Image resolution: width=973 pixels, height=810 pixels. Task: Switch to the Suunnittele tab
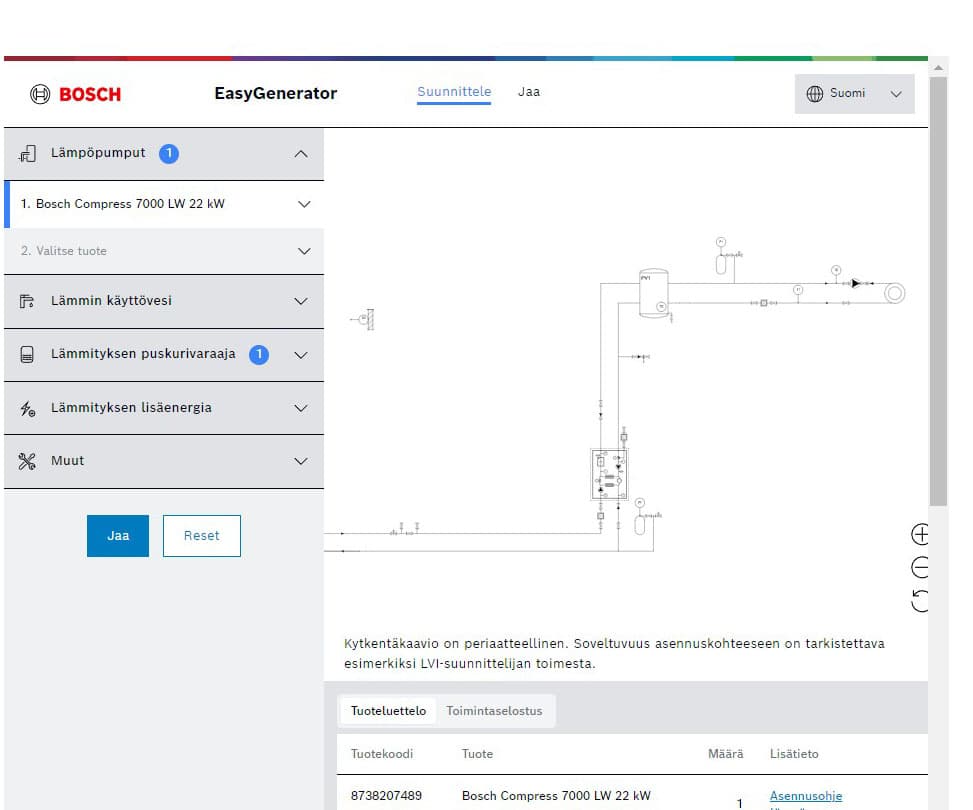pyautogui.click(x=454, y=92)
